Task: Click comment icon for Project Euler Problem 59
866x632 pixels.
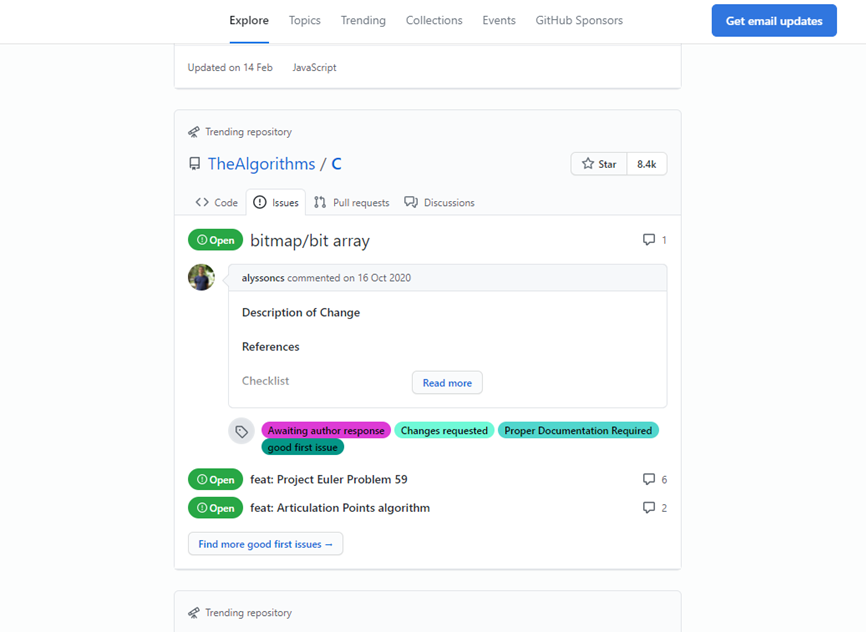Action: pyautogui.click(x=649, y=479)
